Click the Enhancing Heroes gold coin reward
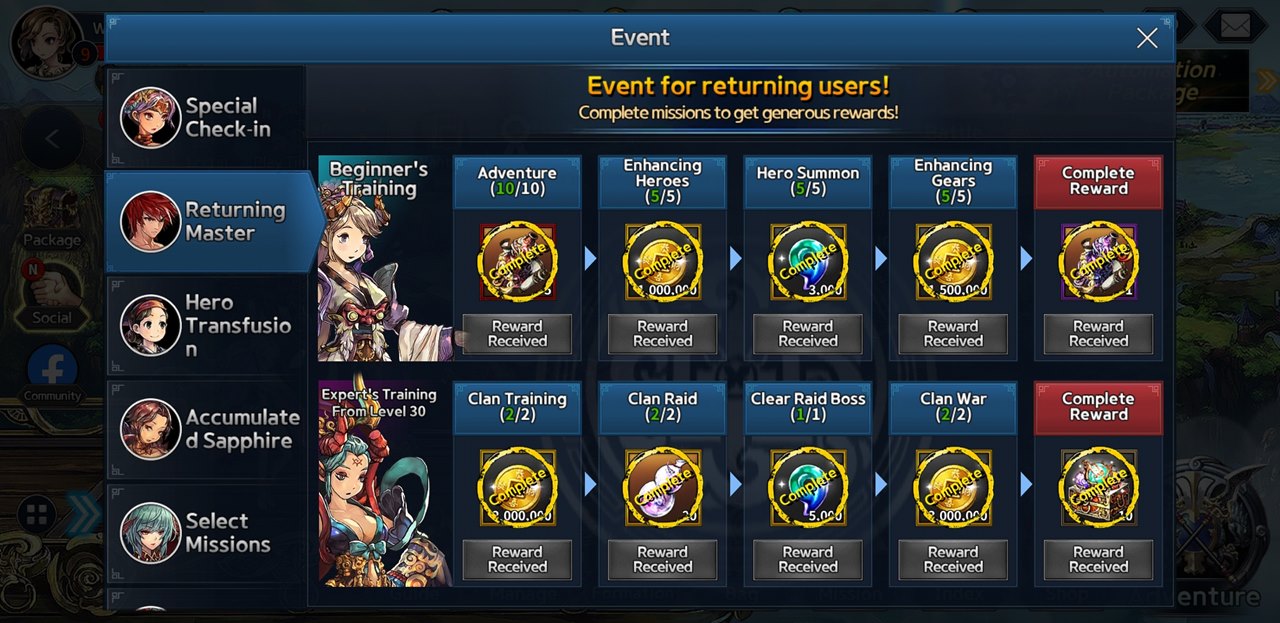 click(x=662, y=262)
